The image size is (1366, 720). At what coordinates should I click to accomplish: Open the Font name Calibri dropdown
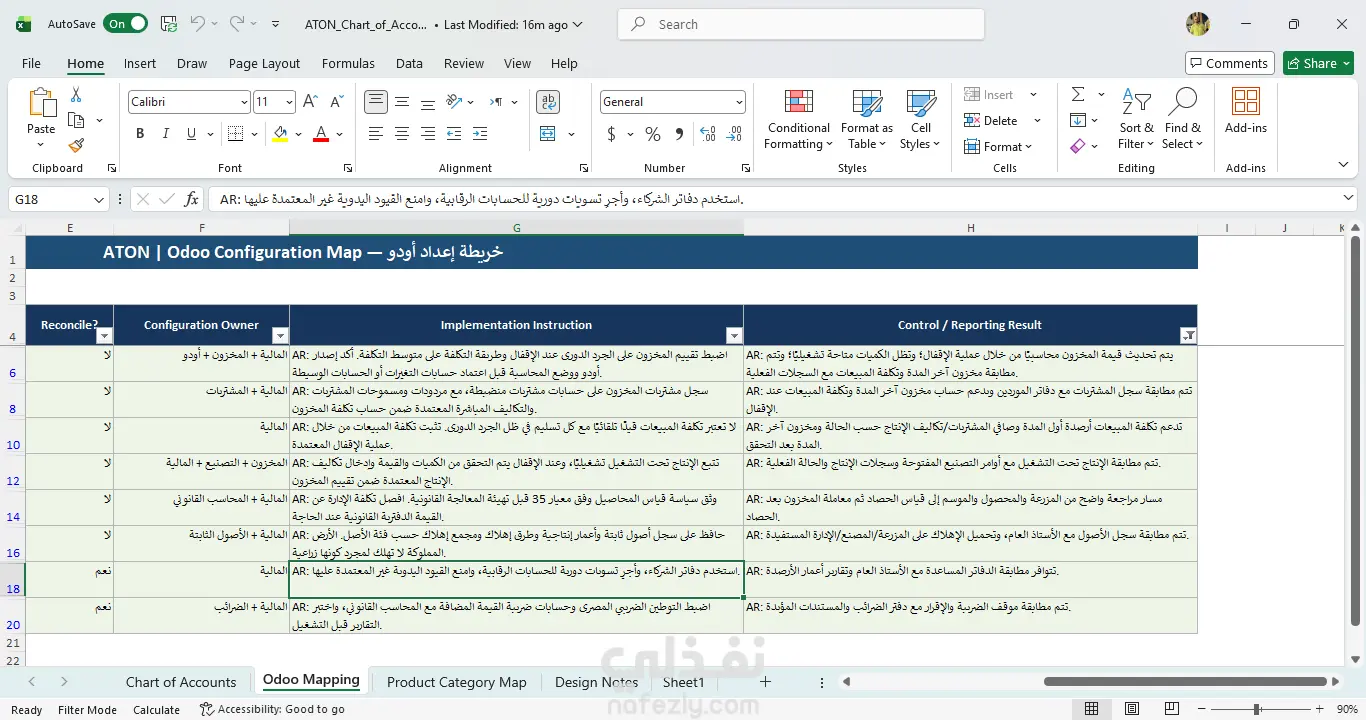pos(244,102)
